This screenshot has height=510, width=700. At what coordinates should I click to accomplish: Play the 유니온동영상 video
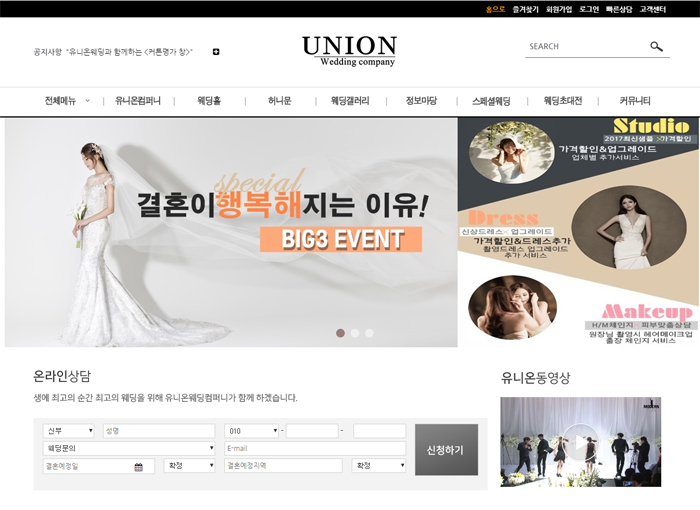tap(580, 440)
